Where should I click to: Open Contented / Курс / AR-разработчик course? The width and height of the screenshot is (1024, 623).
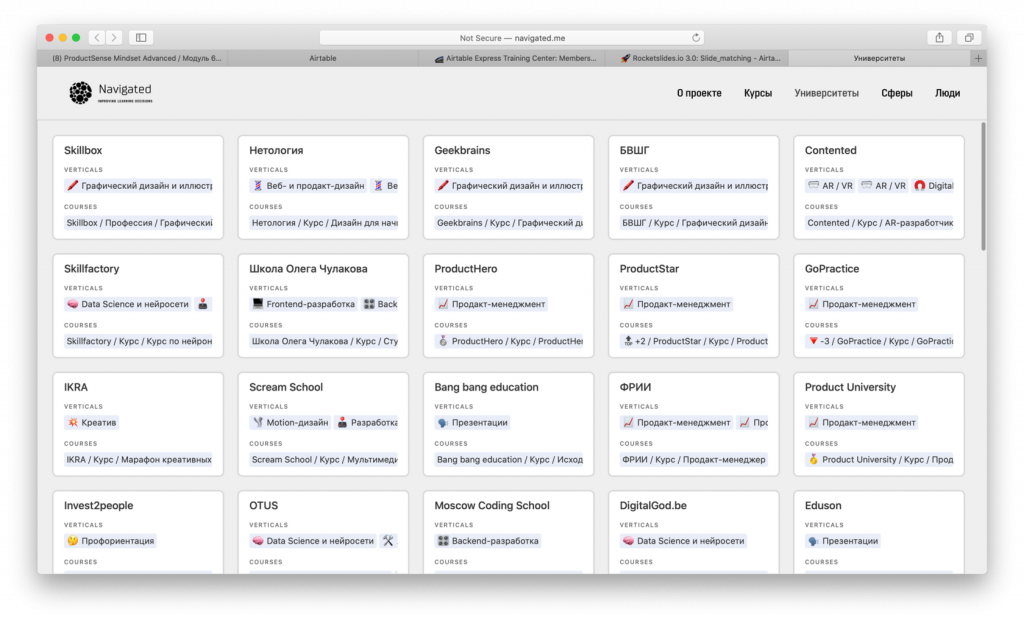(879, 223)
